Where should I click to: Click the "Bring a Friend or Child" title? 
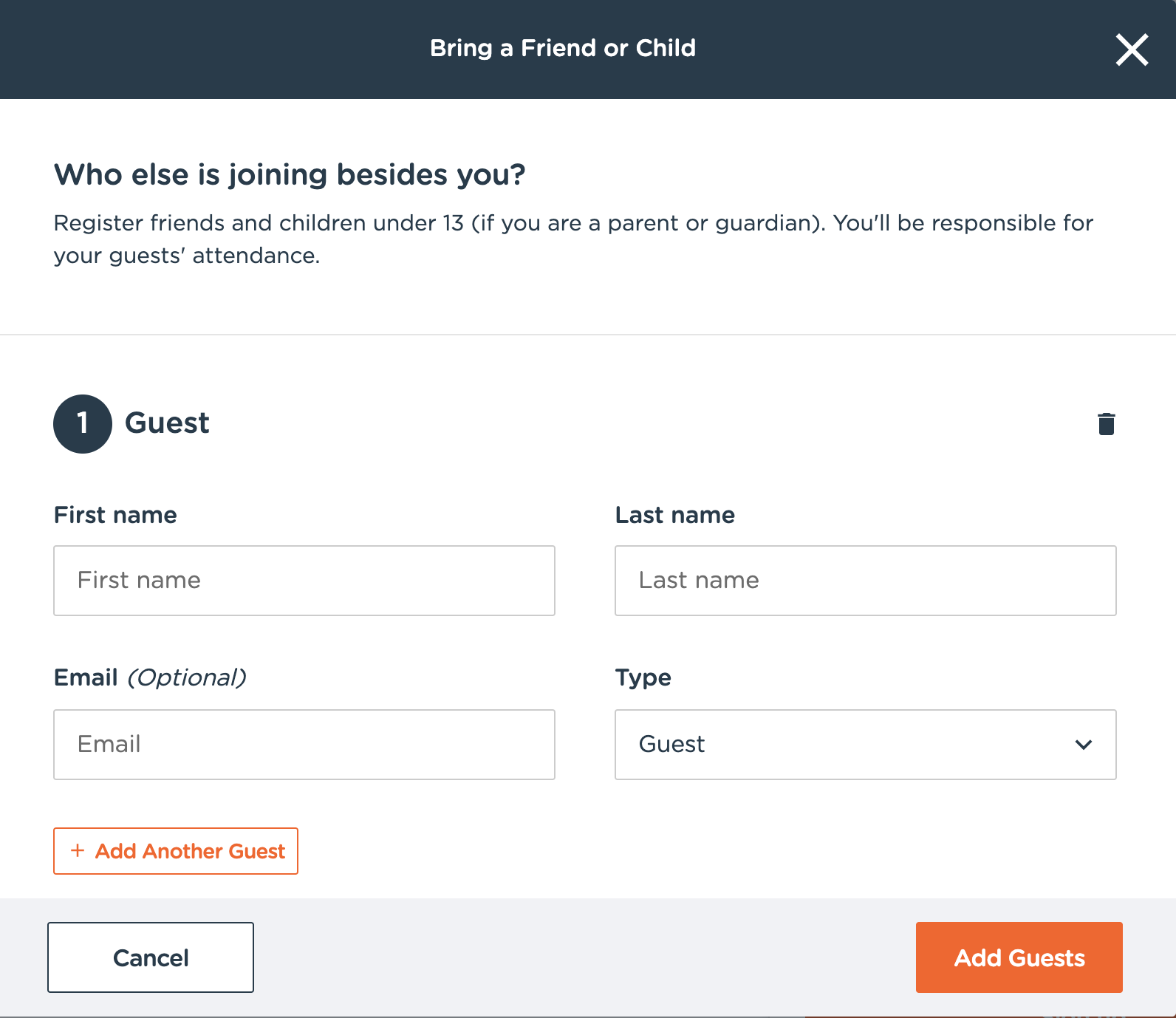[563, 48]
